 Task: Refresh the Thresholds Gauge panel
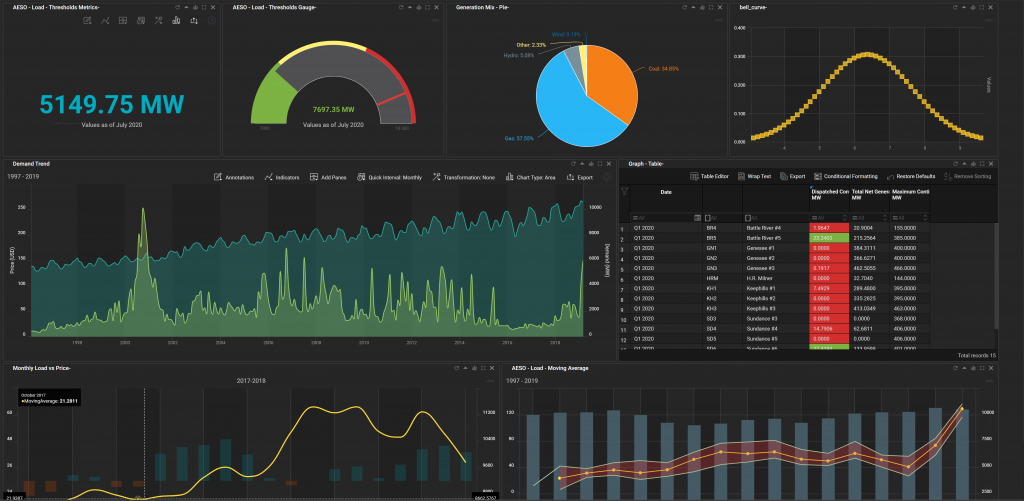[x=402, y=7]
